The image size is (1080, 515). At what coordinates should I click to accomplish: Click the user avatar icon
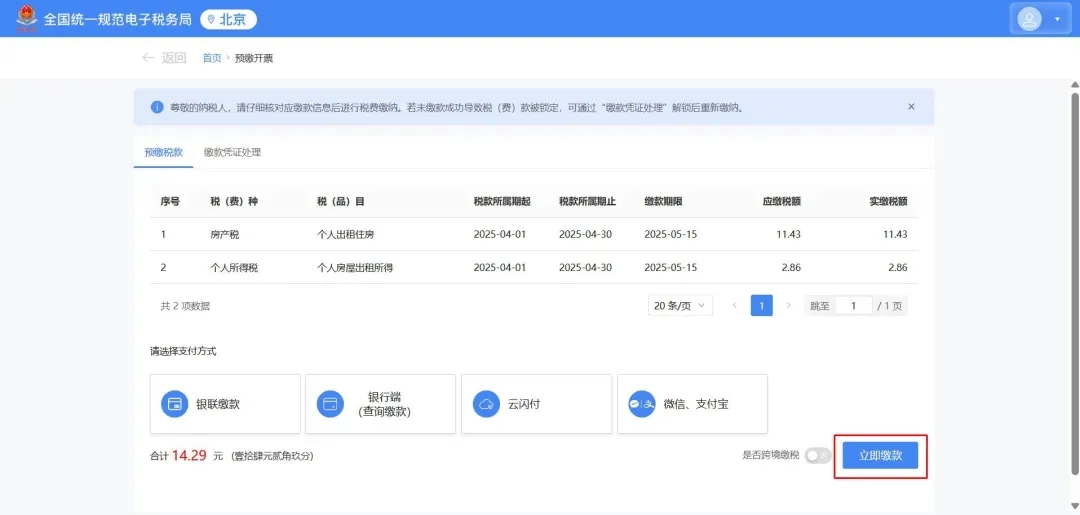click(1029, 19)
